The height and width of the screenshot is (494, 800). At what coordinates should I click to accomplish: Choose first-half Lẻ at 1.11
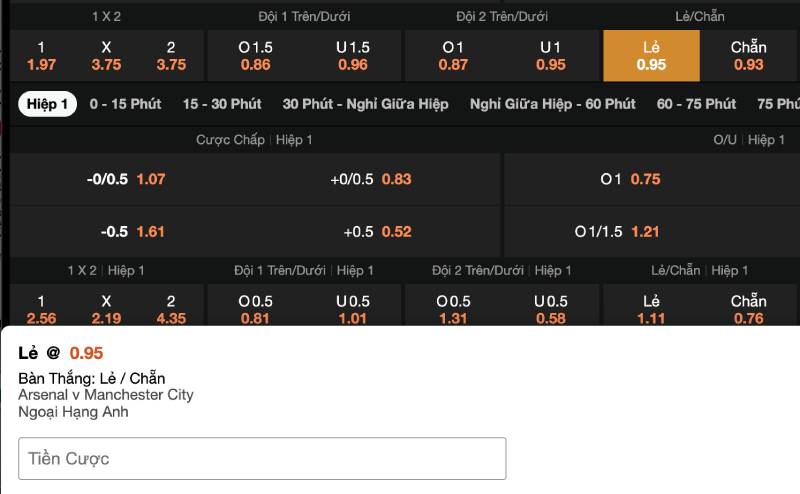pyautogui.click(x=651, y=309)
